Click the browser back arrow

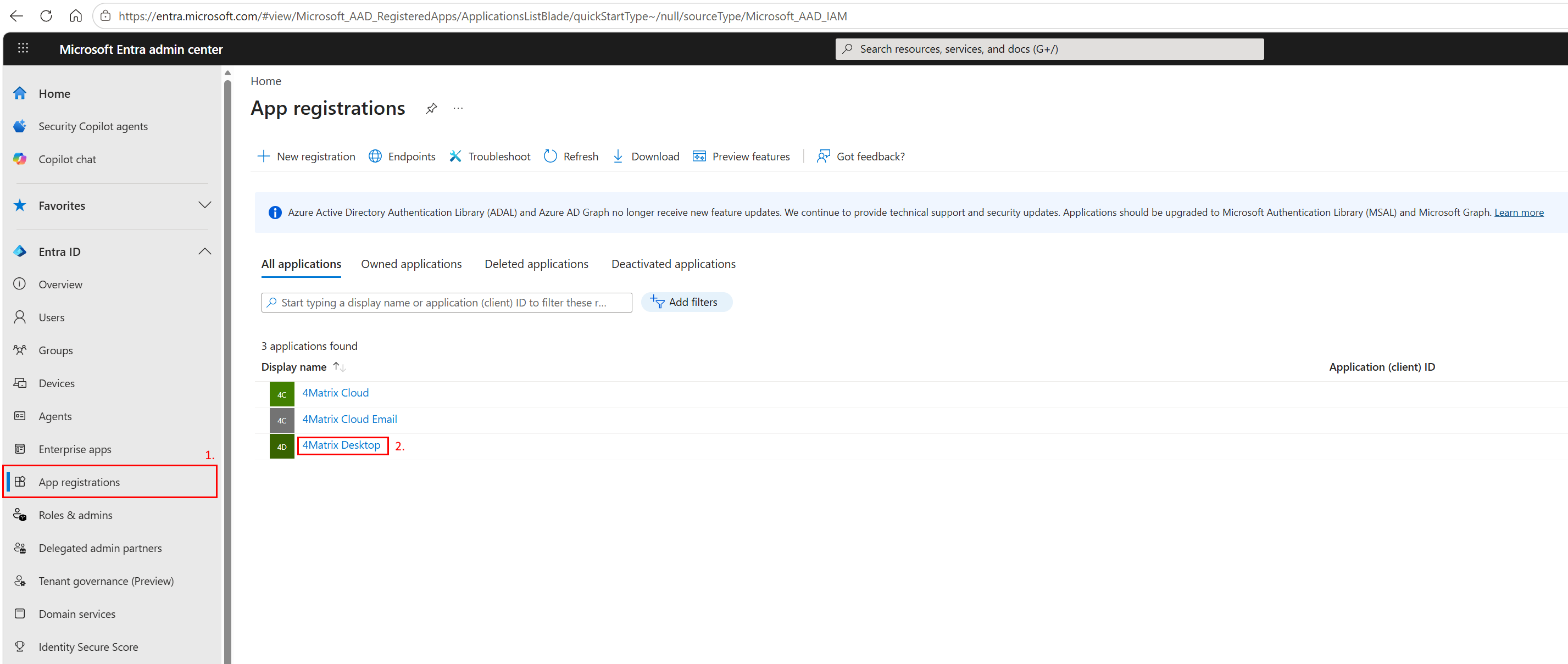pyautogui.click(x=16, y=16)
